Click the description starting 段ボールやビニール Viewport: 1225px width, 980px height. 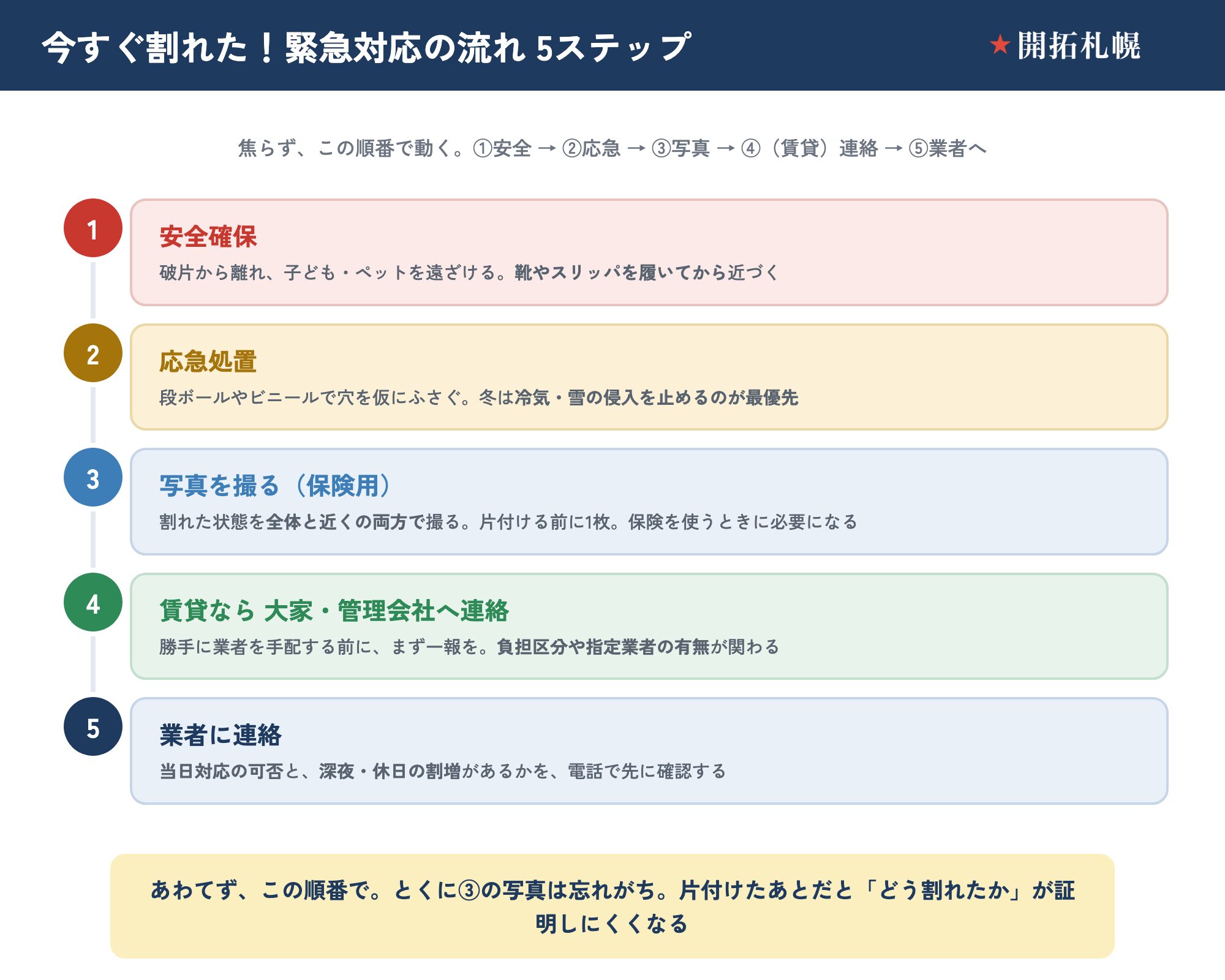tap(479, 398)
